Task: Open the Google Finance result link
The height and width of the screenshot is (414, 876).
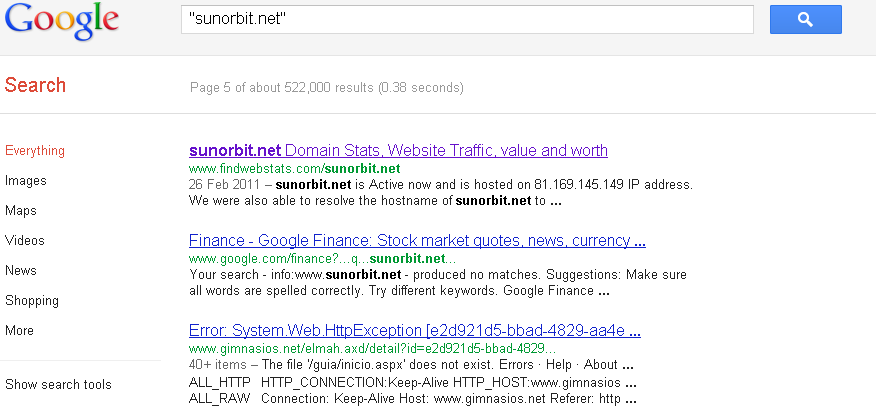Action: (x=417, y=240)
